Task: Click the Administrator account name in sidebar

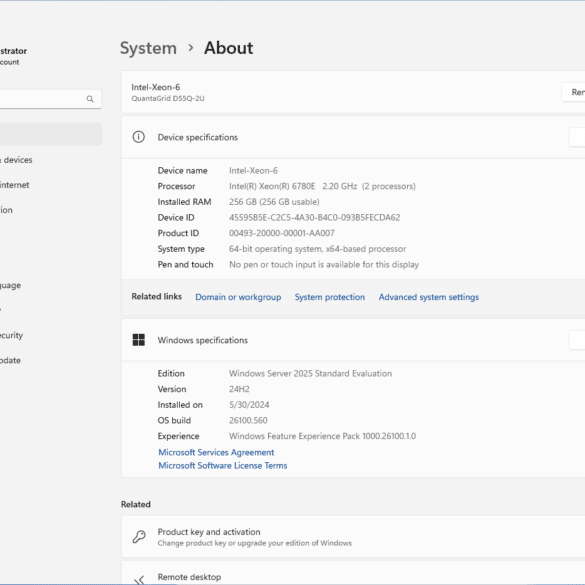Action: (13, 51)
